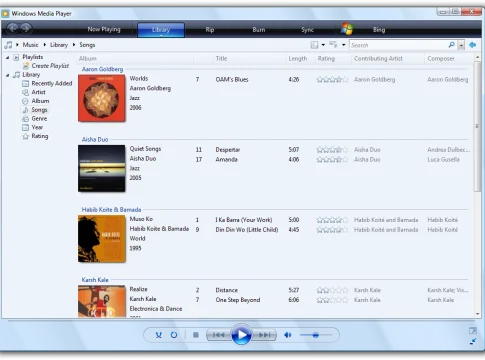Click the Forward navigation arrow
This screenshot has width=485, height=360.
pos(26,29)
